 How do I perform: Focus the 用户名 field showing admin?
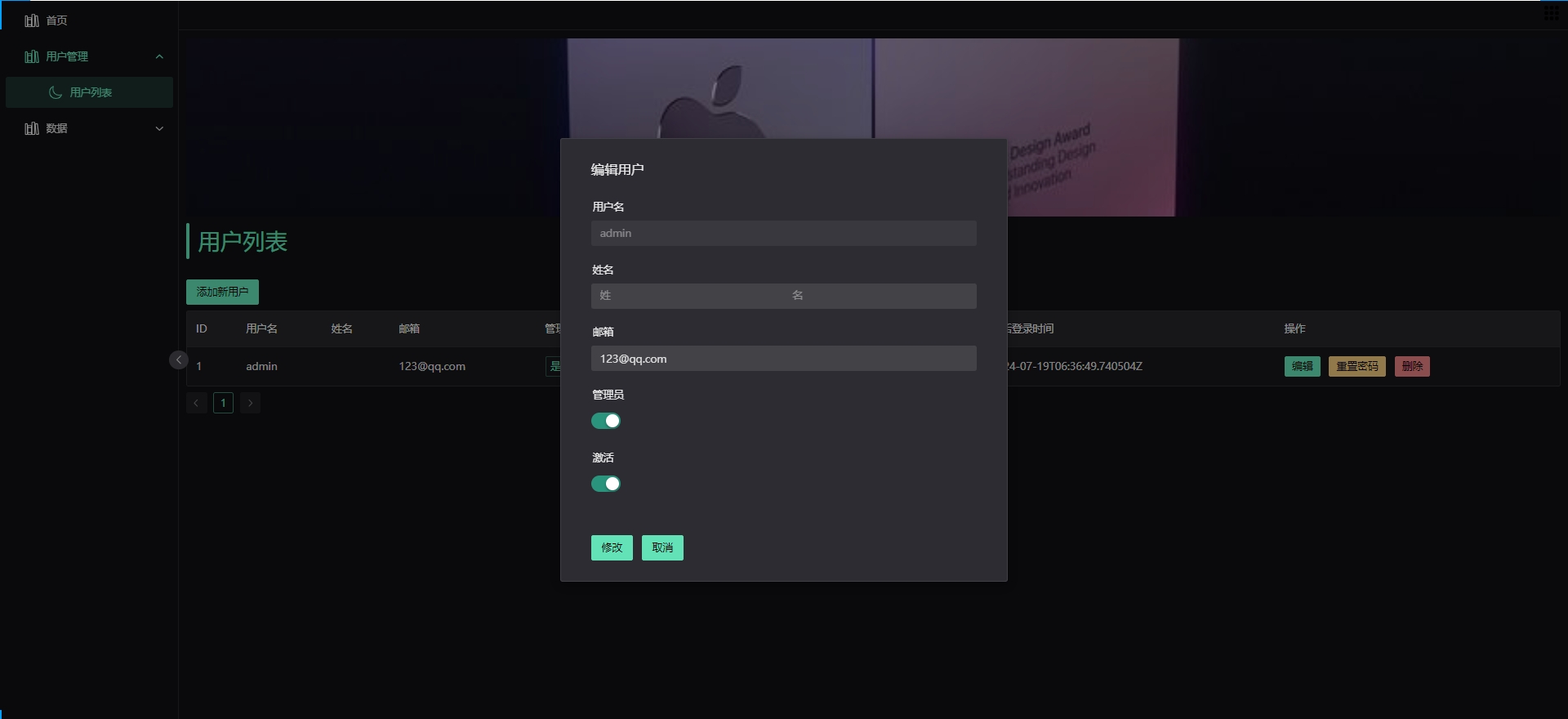[784, 233]
